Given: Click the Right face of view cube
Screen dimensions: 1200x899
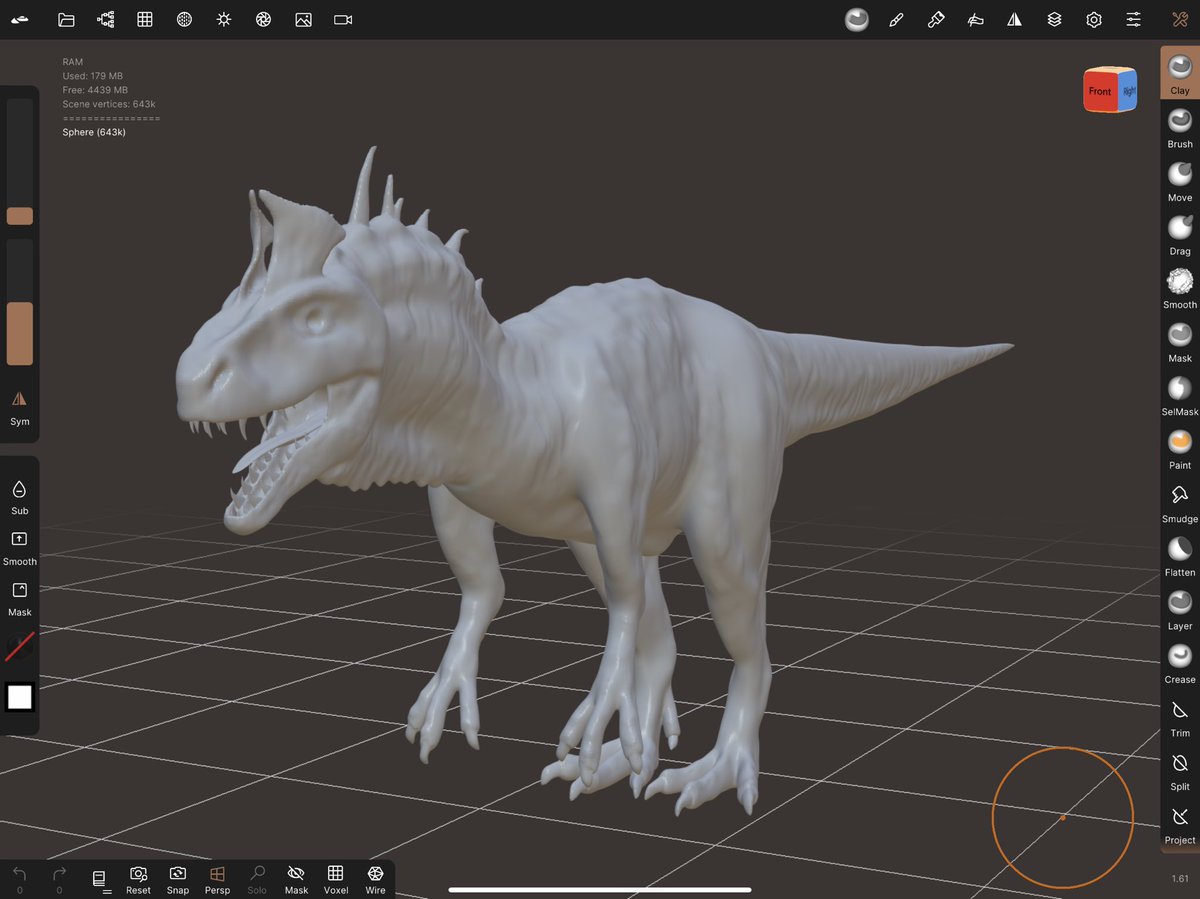Looking at the screenshot, I should pos(1128,91).
